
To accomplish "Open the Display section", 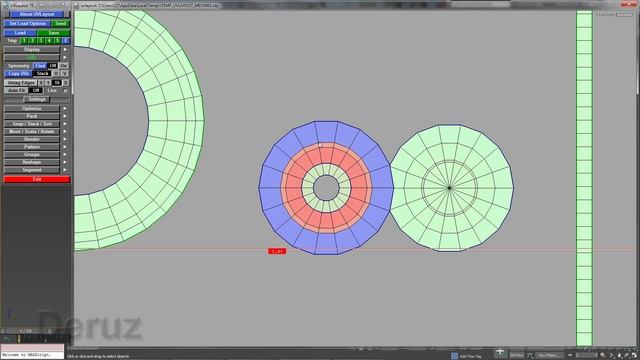I will click(32, 50).
